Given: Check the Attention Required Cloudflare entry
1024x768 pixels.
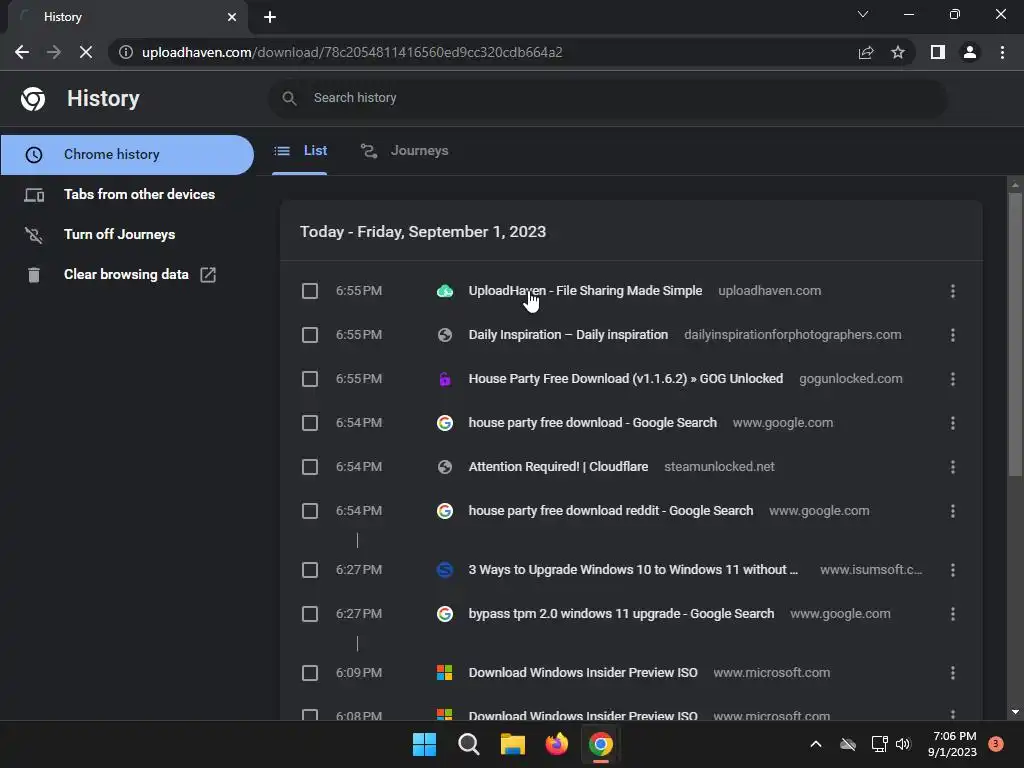Looking at the screenshot, I should 310,467.
